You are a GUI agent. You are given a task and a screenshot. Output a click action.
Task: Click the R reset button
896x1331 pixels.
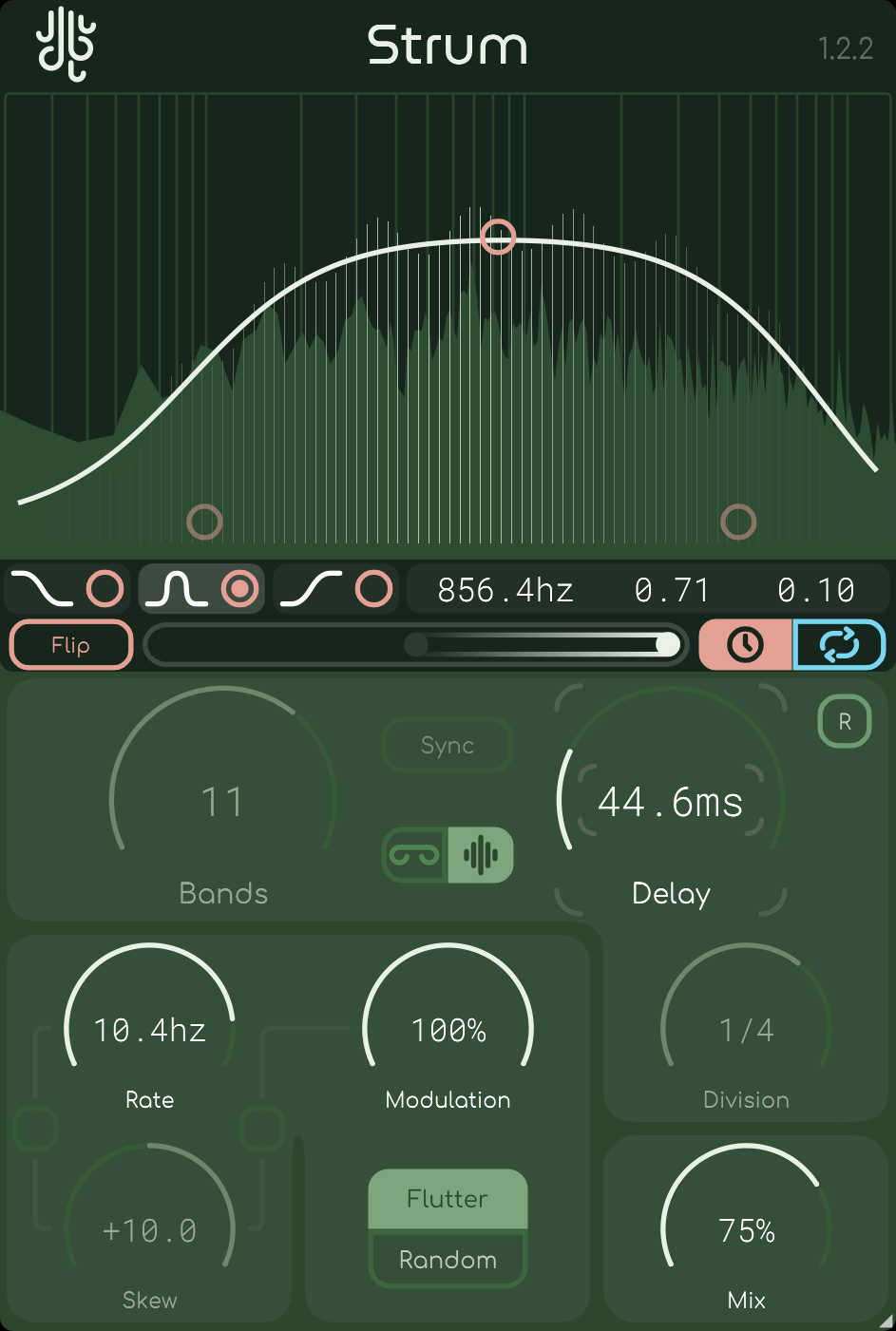click(x=844, y=722)
